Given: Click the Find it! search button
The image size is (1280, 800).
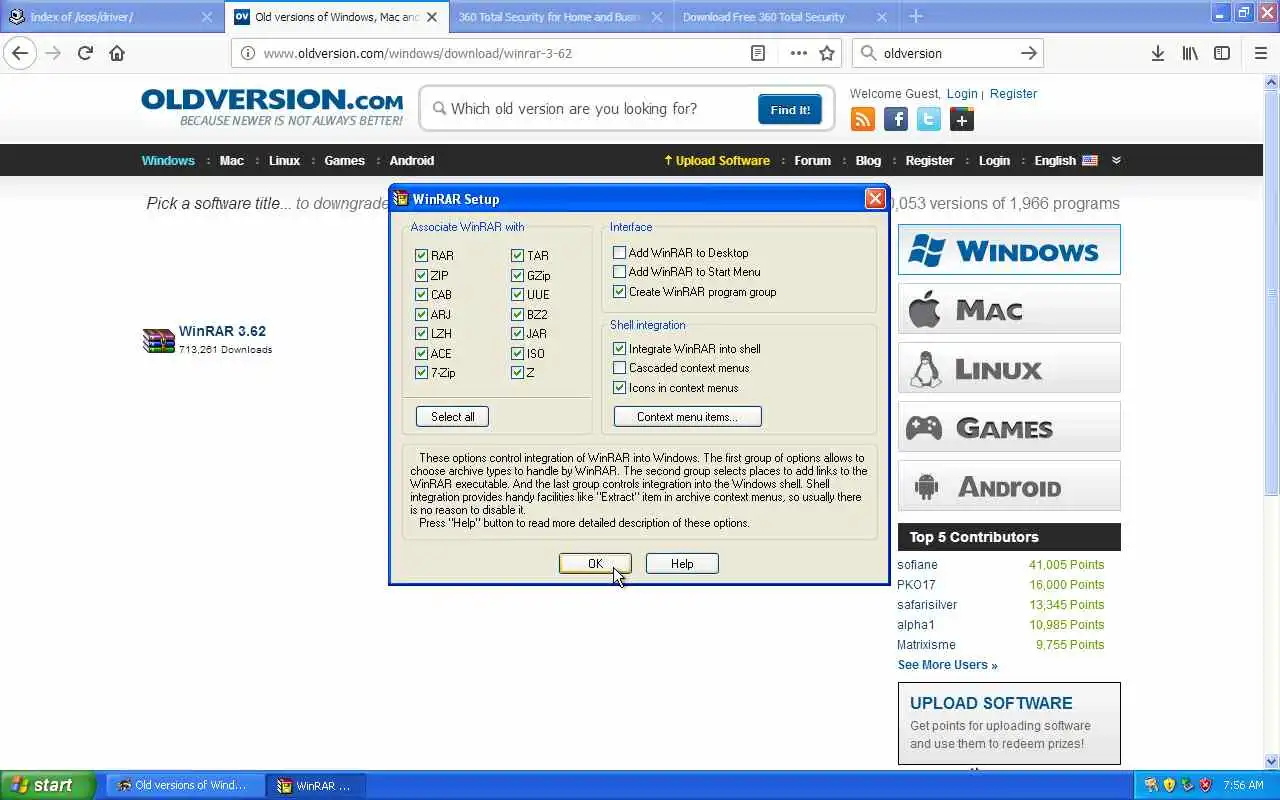Looking at the screenshot, I should (x=790, y=110).
